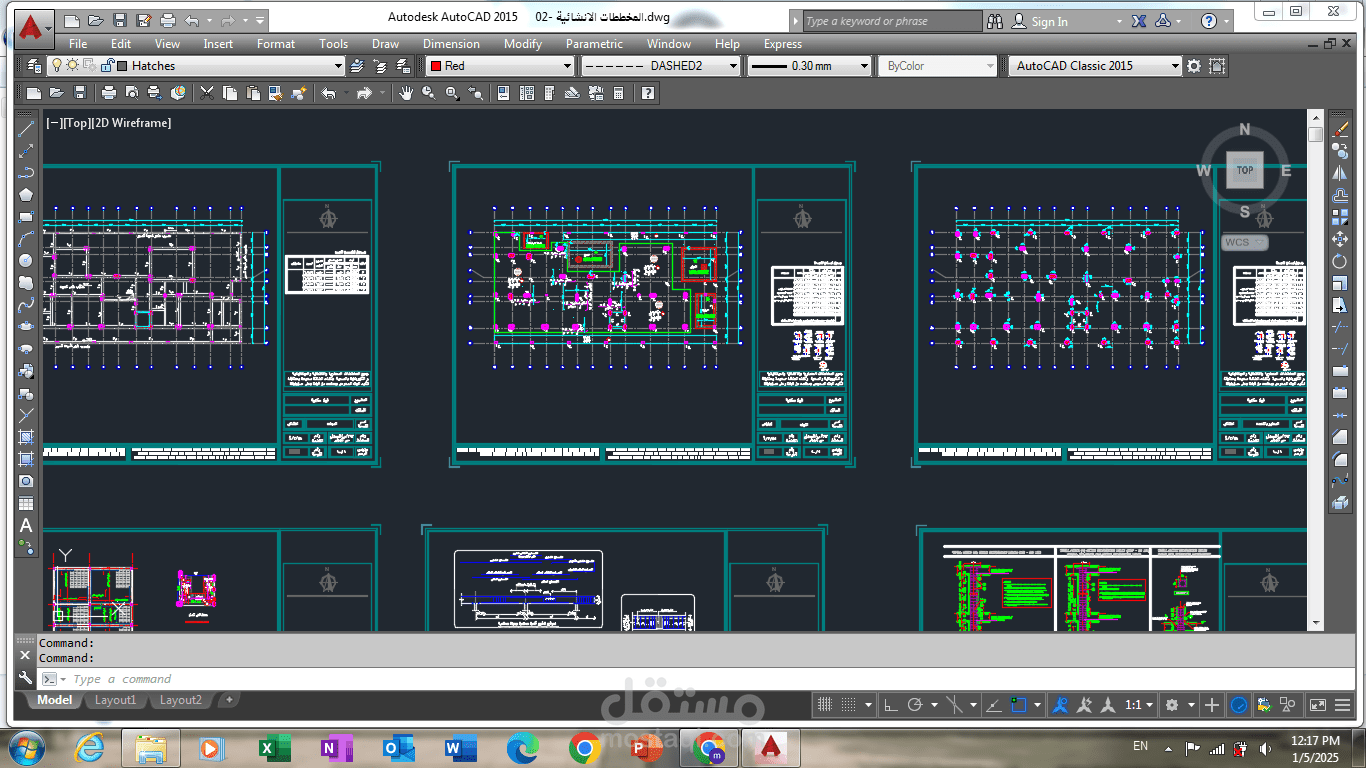The width and height of the screenshot is (1366, 768).
Task: Click the Zoom Previous icon
Action: (x=476, y=93)
